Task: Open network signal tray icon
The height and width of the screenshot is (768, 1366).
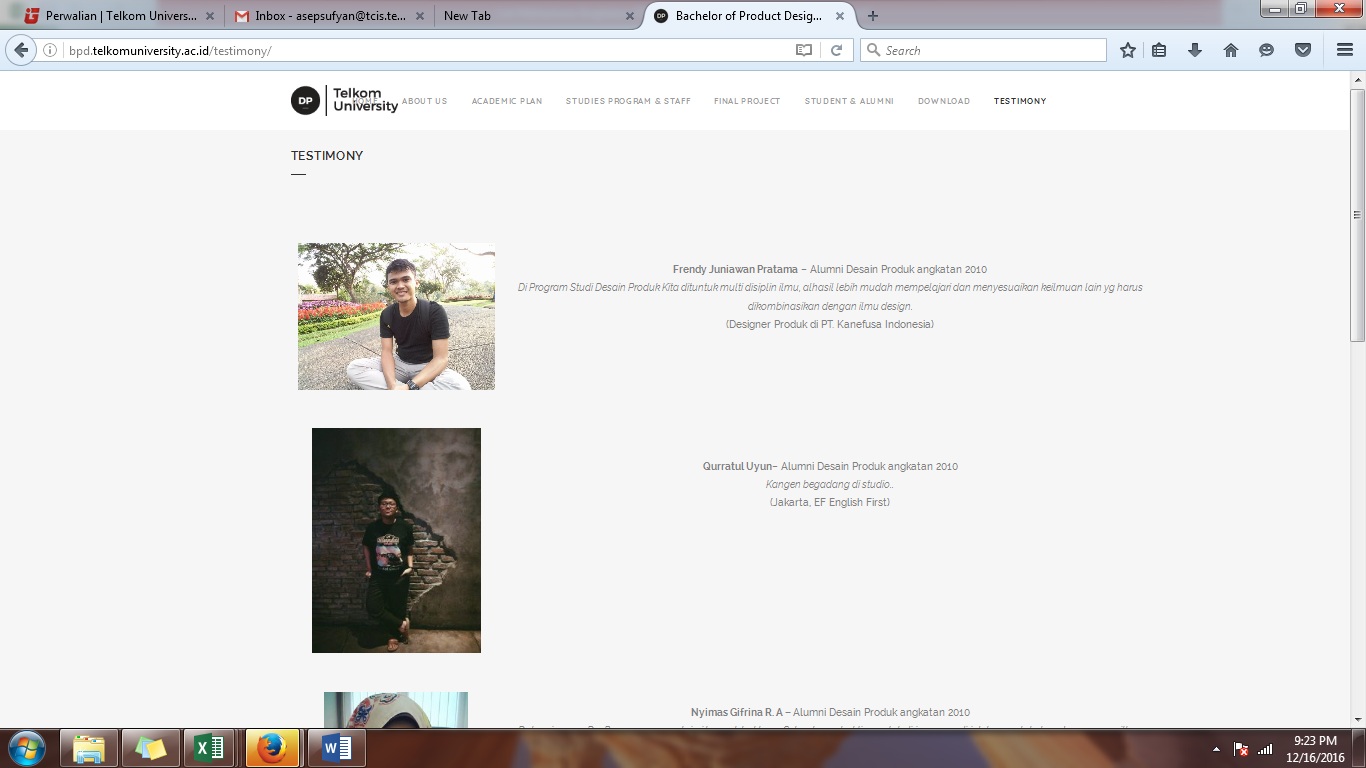Action: [1265, 749]
